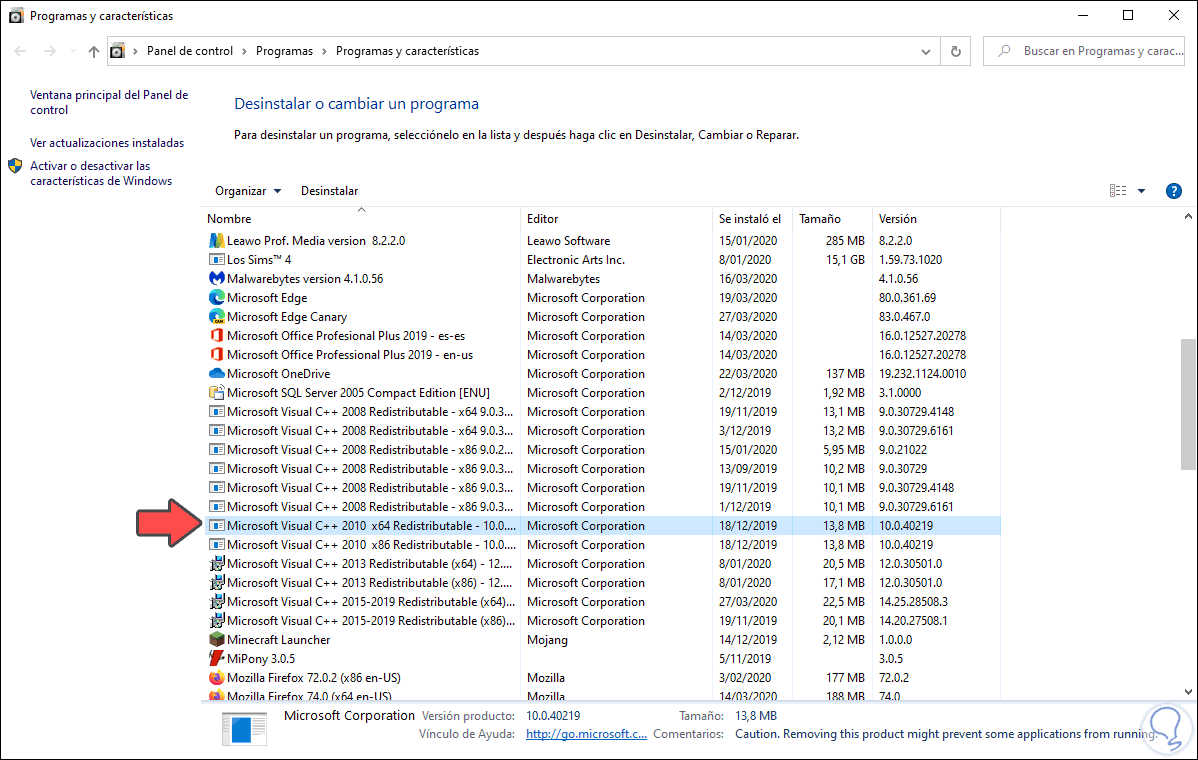1198x760 pixels.
Task: Click the Minecraft Launcher block icon
Action: [x=217, y=640]
